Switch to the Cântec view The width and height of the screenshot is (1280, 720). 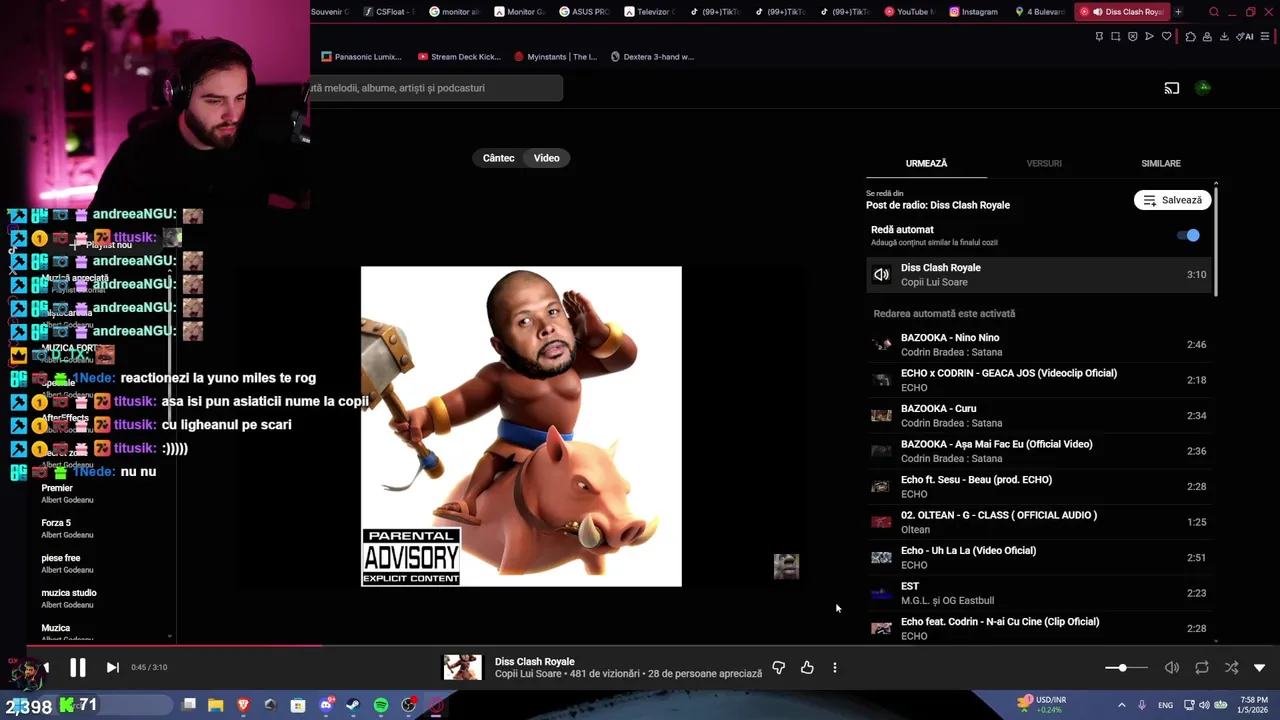498,158
